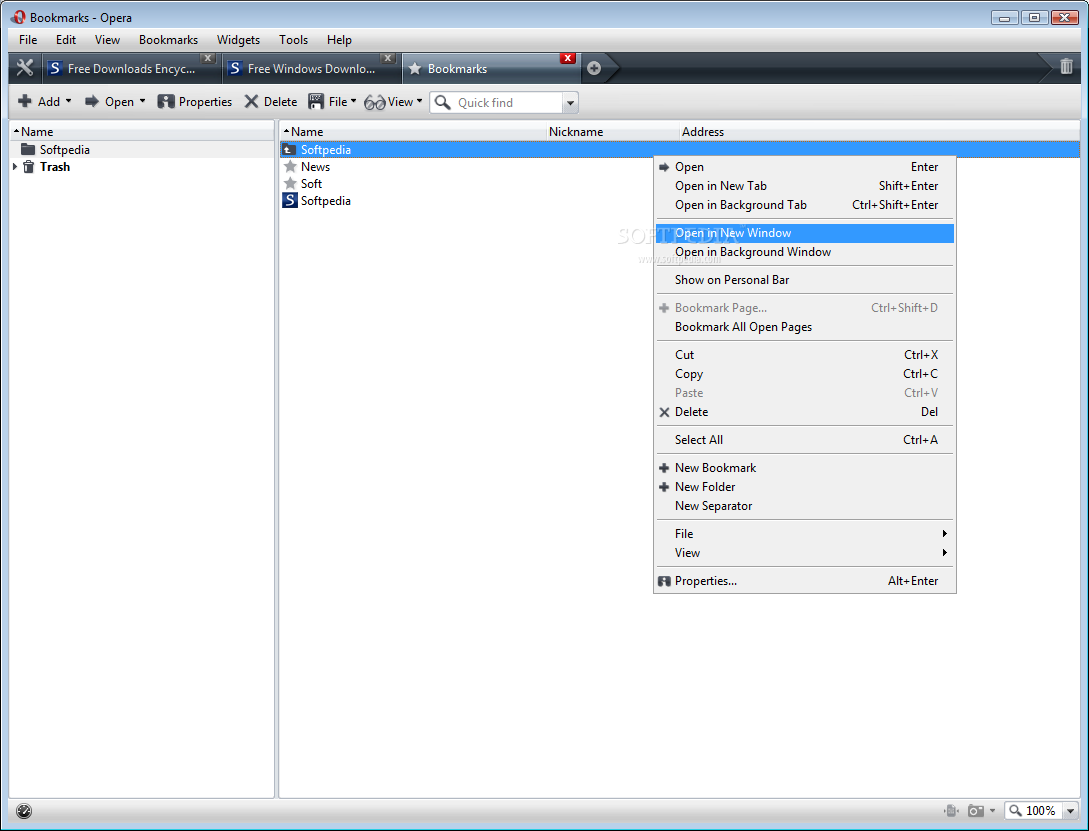This screenshot has height=831, width=1089.
Task: Select the Softpedia folder in left panel
Action: click(56, 149)
